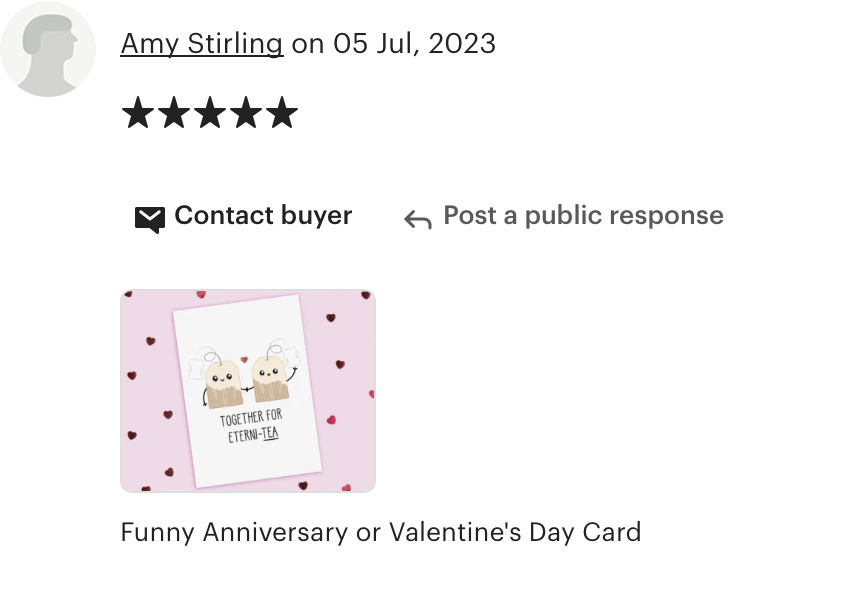
Task: Click the review date 05 Jul, 2023
Action: click(415, 43)
